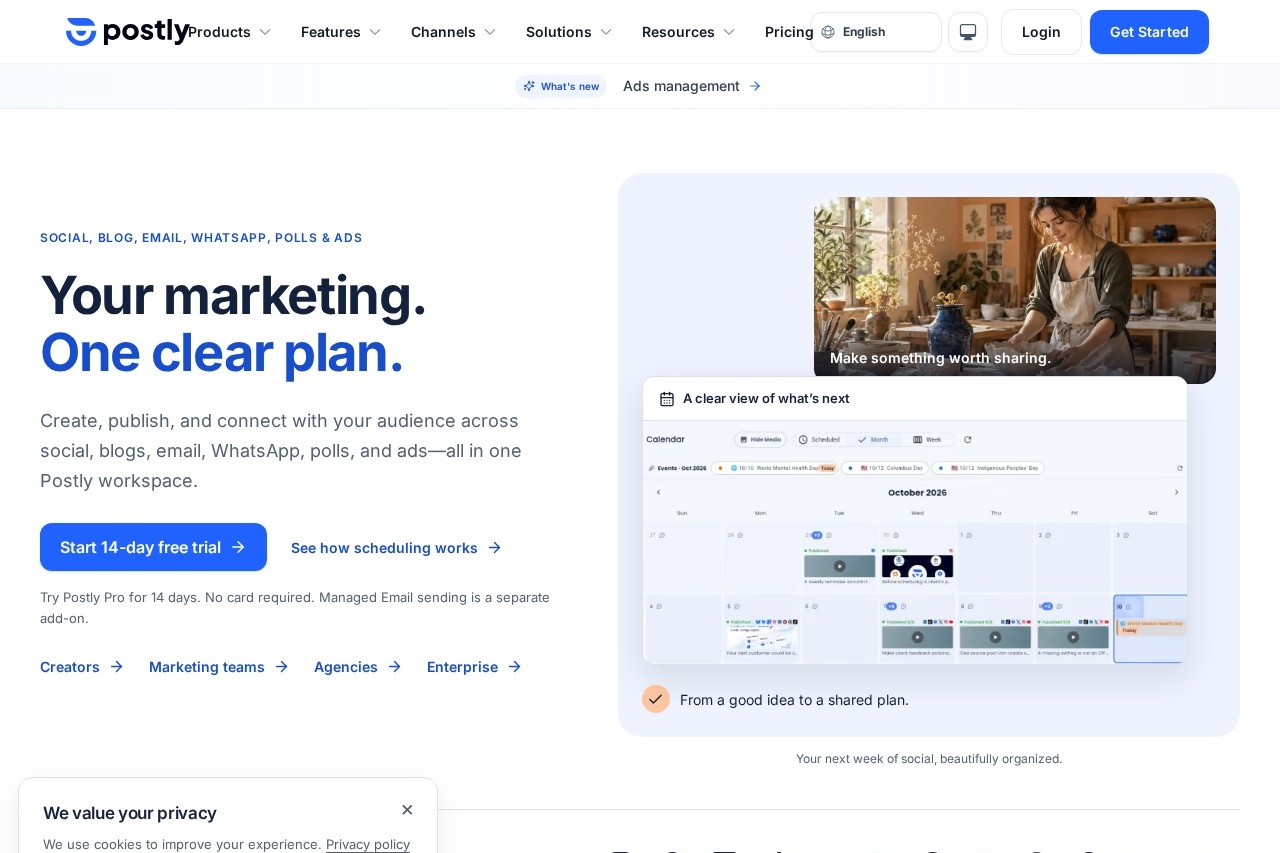Viewport: 1280px width, 853px height.
Task: Click the 'One clear plan.' headline
Action: (x=222, y=352)
